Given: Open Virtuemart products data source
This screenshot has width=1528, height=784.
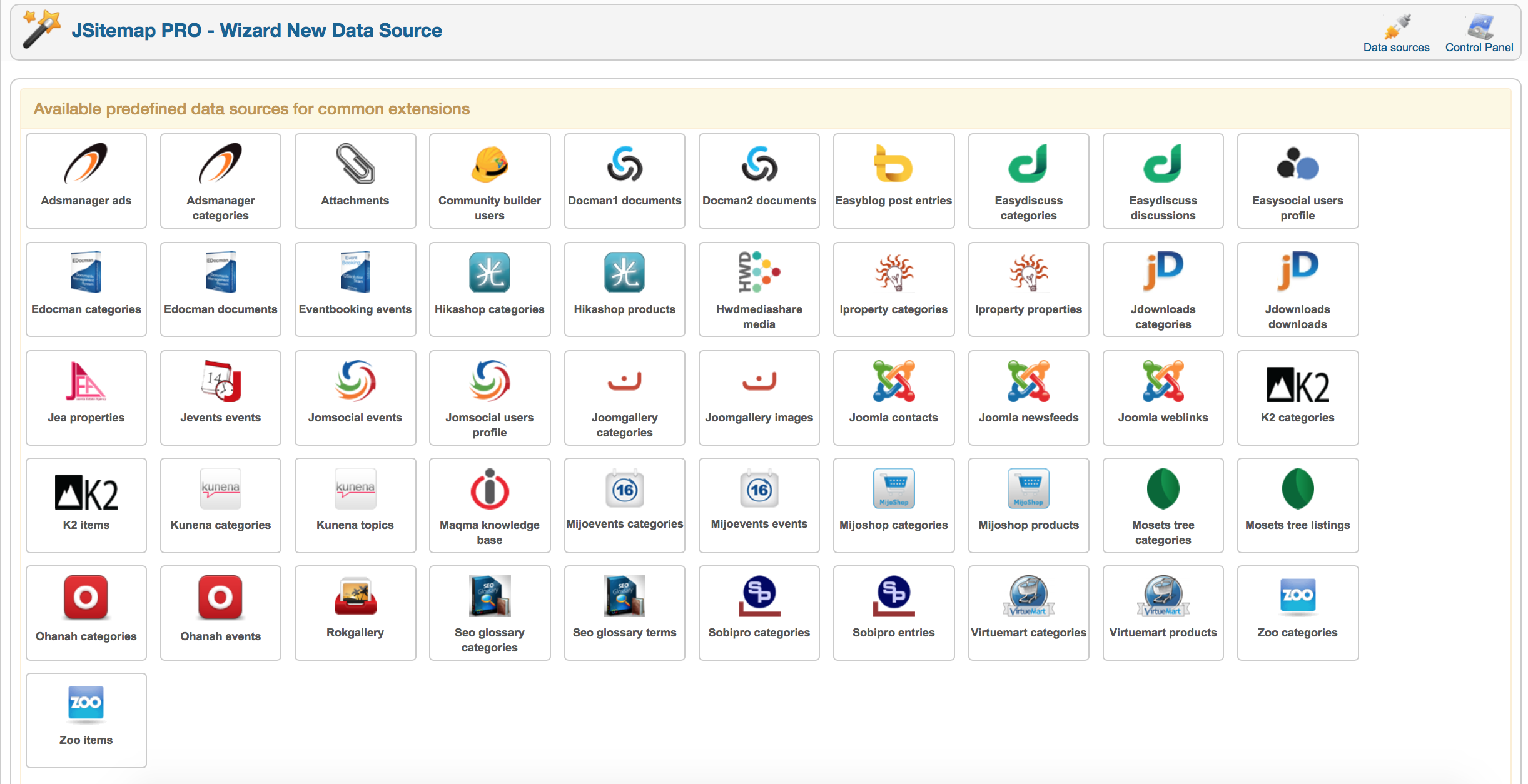Looking at the screenshot, I should click(x=1162, y=609).
